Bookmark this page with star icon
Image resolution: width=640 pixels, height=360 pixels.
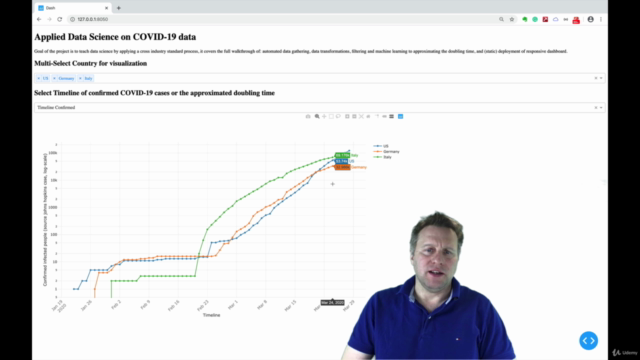pyautogui.click(x=512, y=19)
